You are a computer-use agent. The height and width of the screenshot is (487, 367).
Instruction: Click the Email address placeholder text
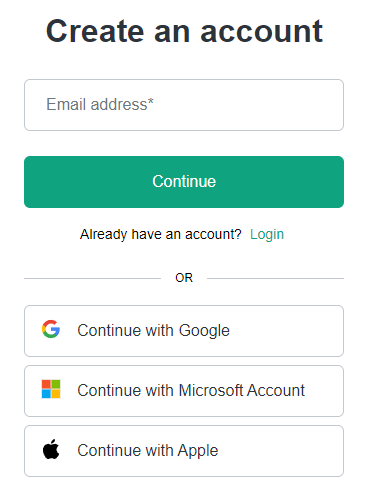pos(100,104)
